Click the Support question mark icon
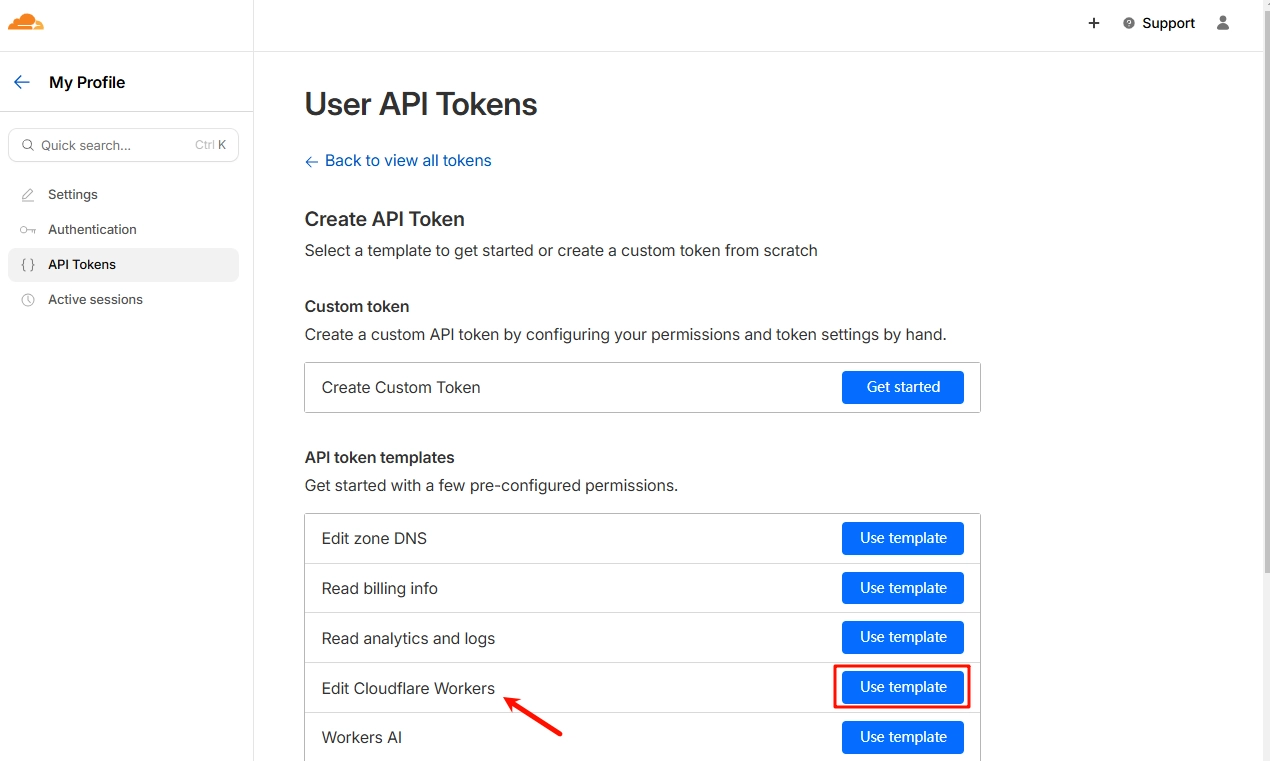Screen dimensions: 1270x761 (x=1129, y=23)
